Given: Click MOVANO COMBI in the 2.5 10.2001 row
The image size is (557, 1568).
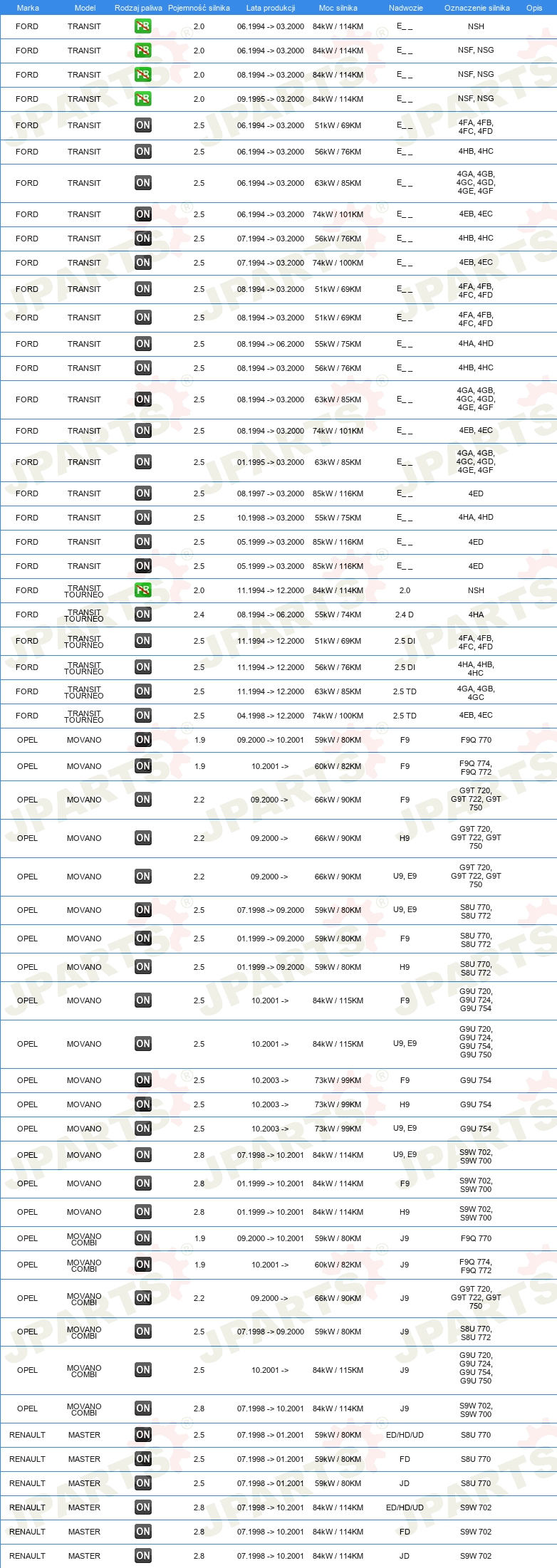Looking at the screenshot, I should tap(84, 1371).
